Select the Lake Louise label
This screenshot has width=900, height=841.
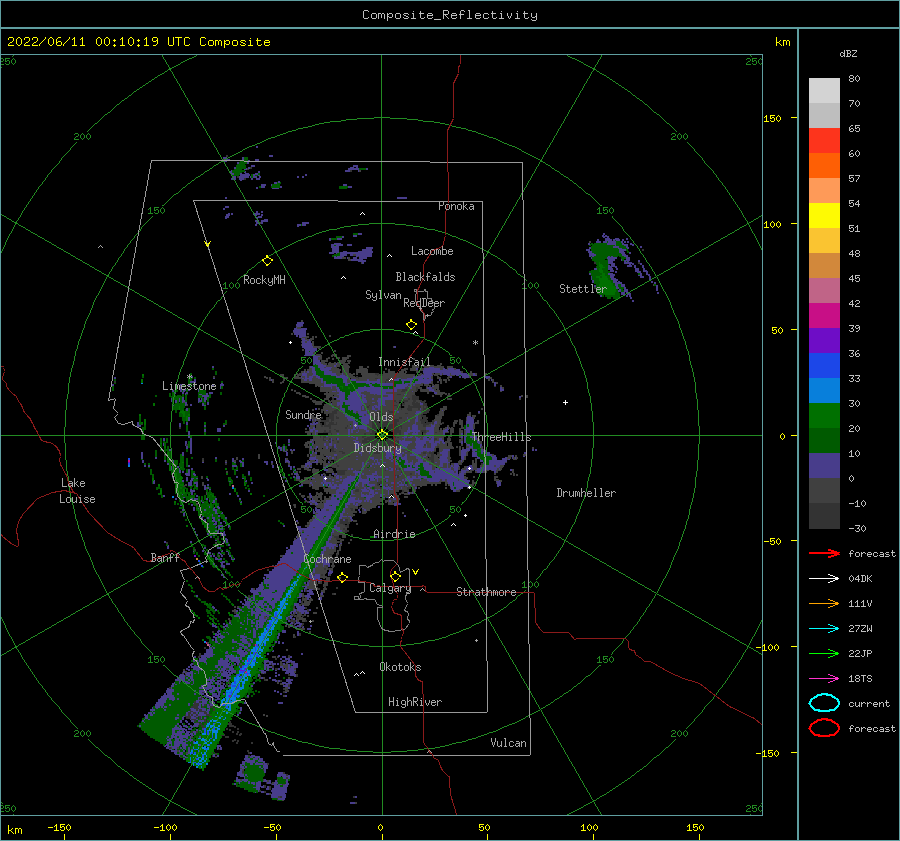point(77,491)
